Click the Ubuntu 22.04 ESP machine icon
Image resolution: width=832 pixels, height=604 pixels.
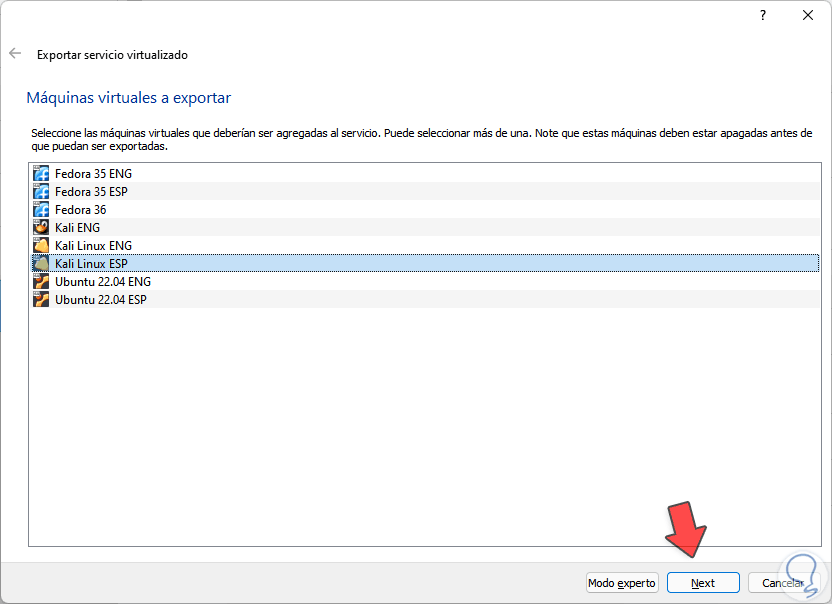point(41,300)
